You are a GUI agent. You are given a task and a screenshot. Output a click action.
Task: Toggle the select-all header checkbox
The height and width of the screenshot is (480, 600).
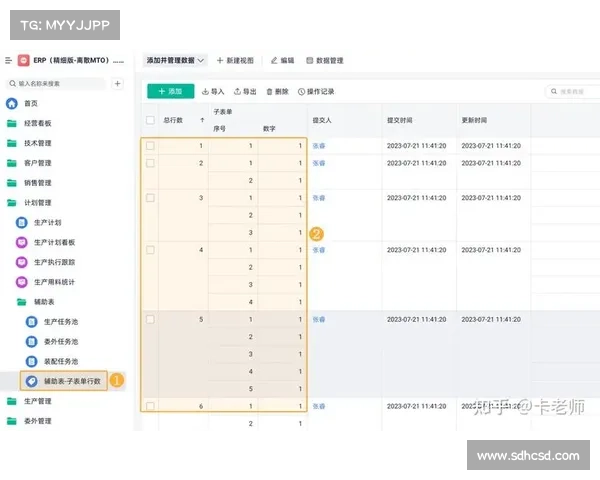pos(150,120)
